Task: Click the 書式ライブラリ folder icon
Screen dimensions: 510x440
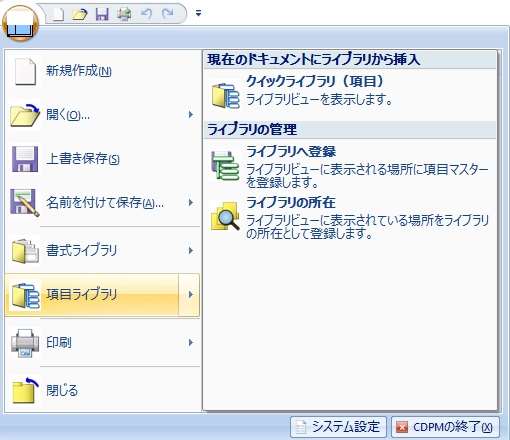Action: click(26, 251)
